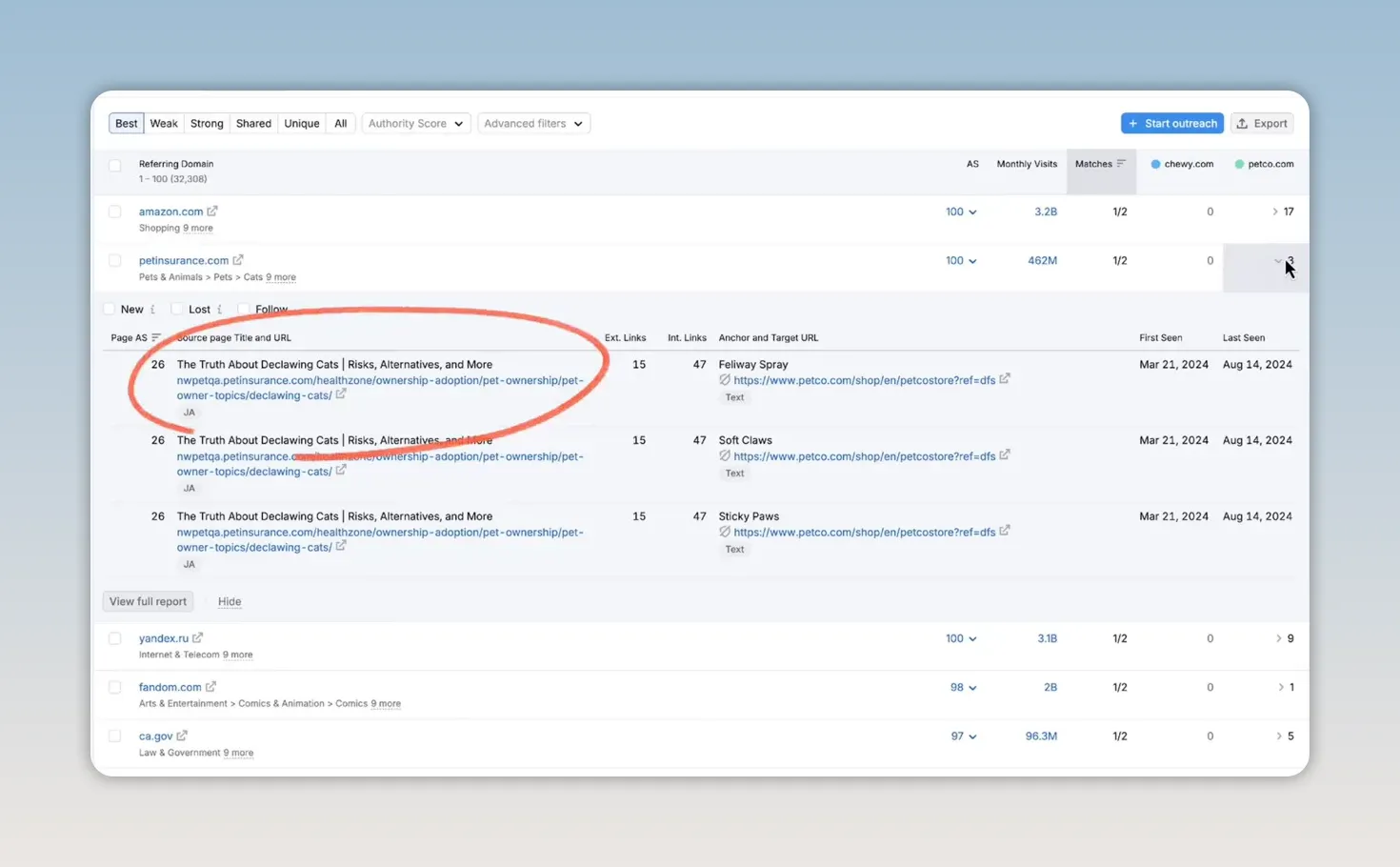Select the Unique tab
Viewport: 1400px width, 867px height.
point(302,123)
